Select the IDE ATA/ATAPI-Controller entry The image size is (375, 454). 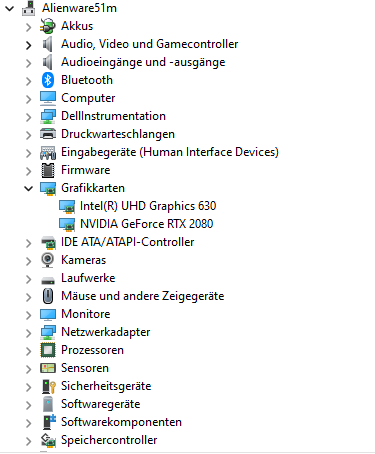127,242
